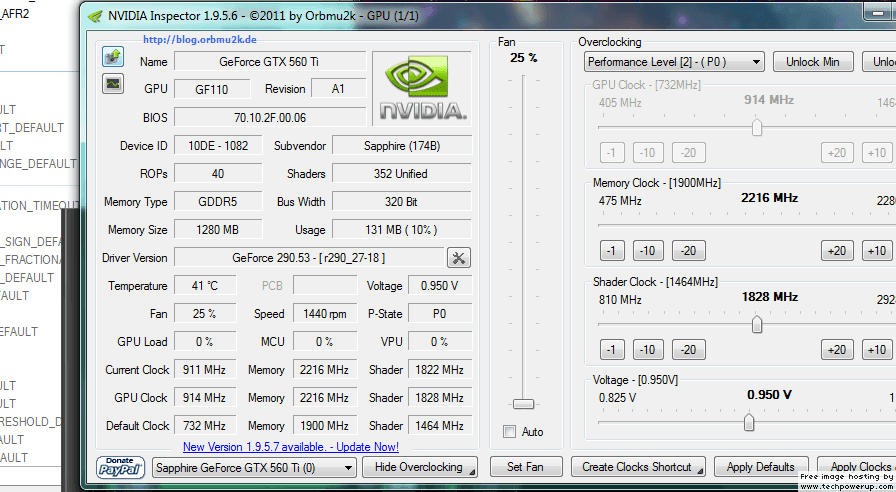Click the upload screenshot icon near Name

pos(113,57)
